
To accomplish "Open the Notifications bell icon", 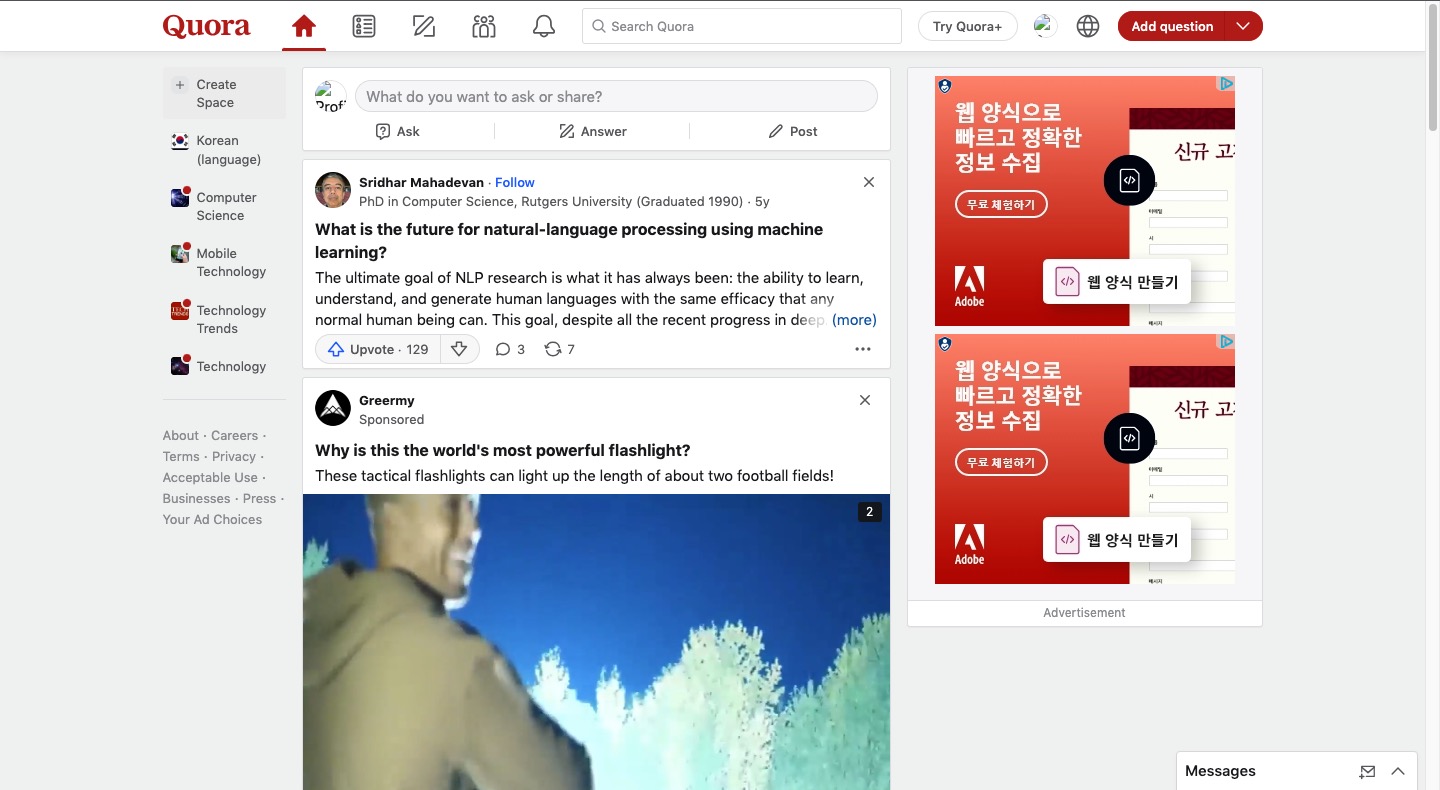I will pyautogui.click(x=544, y=26).
